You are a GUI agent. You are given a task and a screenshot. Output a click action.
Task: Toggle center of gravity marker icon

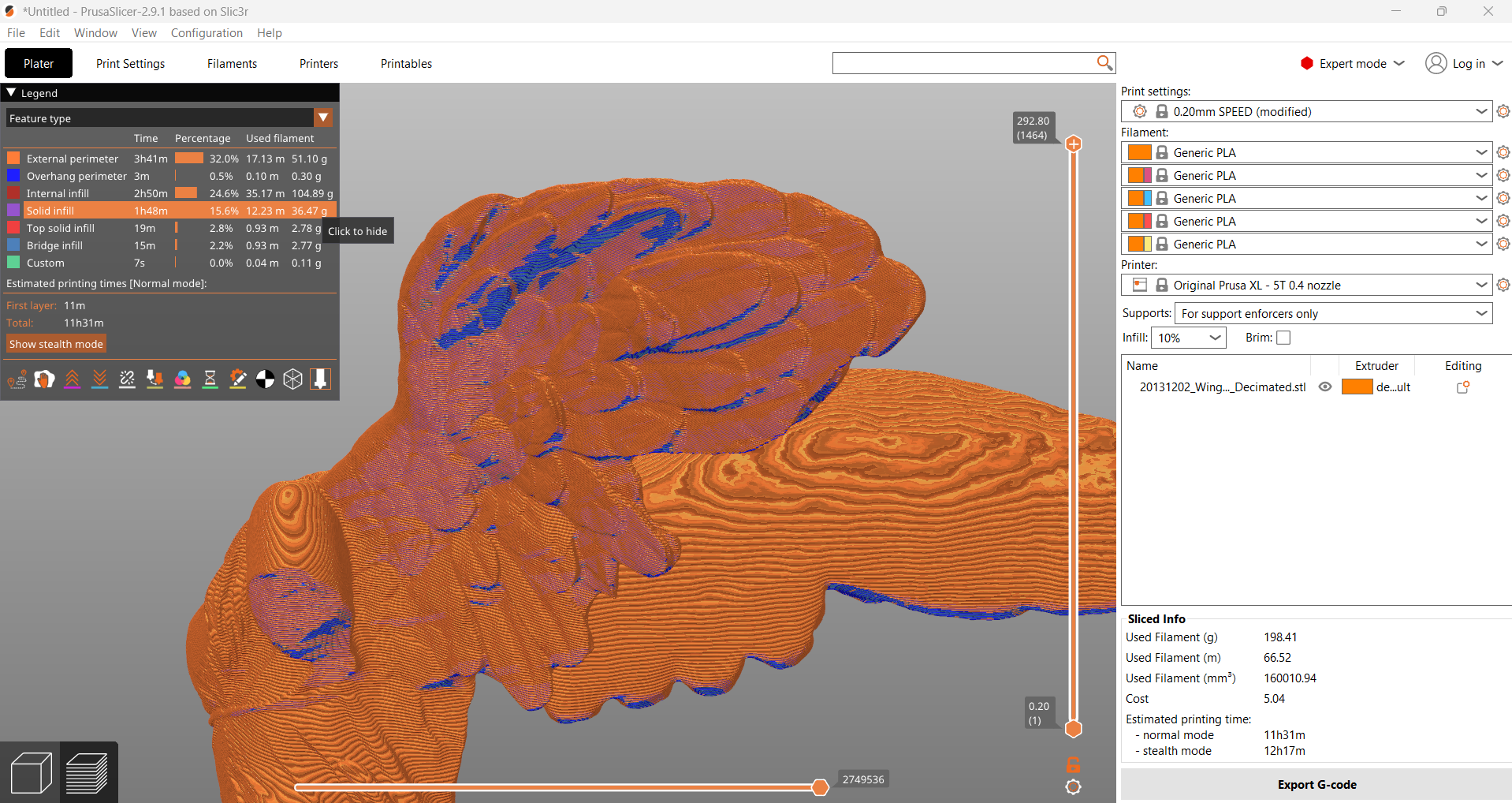pyautogui.click(x=266, y=379)
